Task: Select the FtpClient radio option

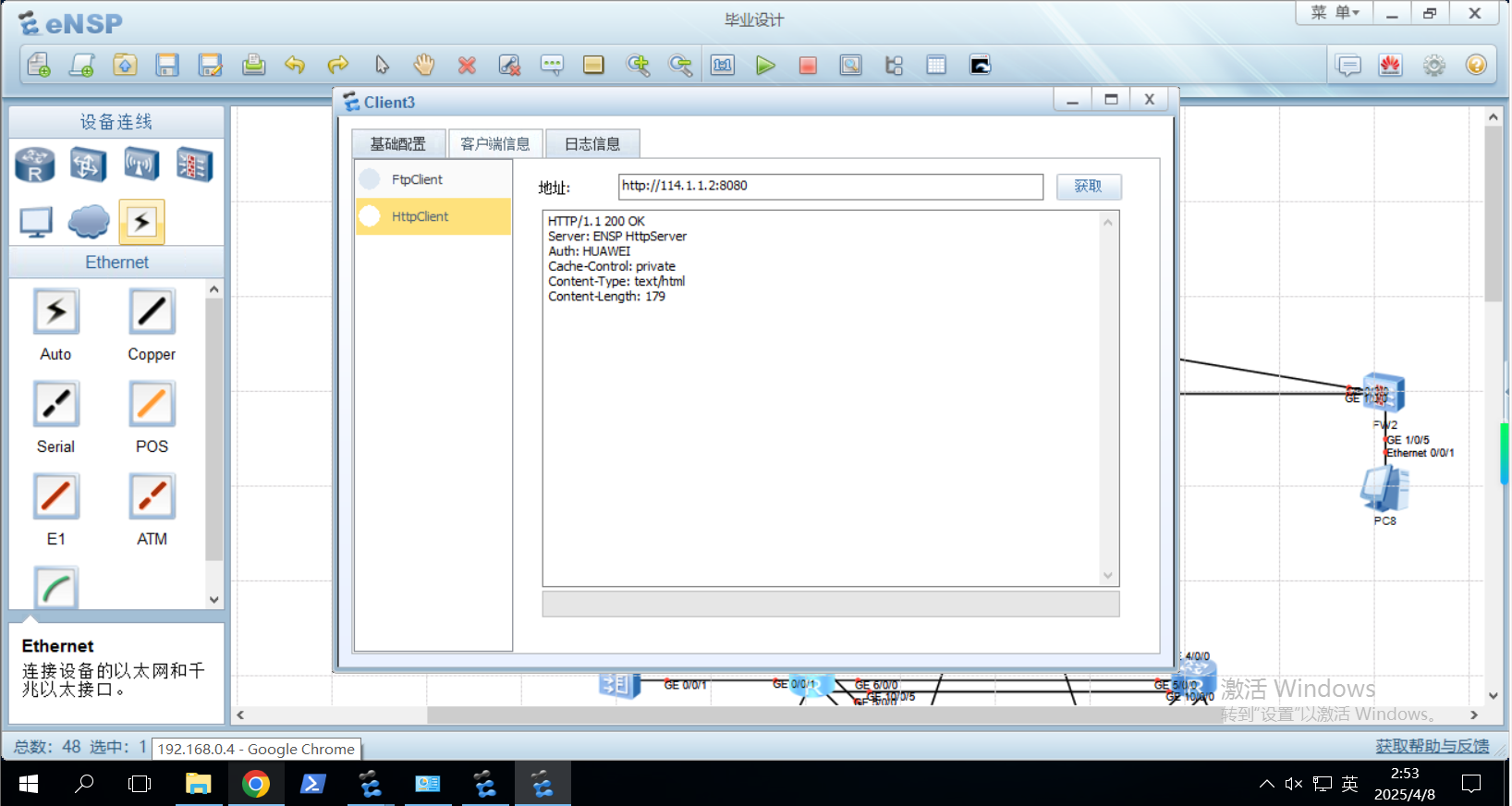Action: click(370, 179)
